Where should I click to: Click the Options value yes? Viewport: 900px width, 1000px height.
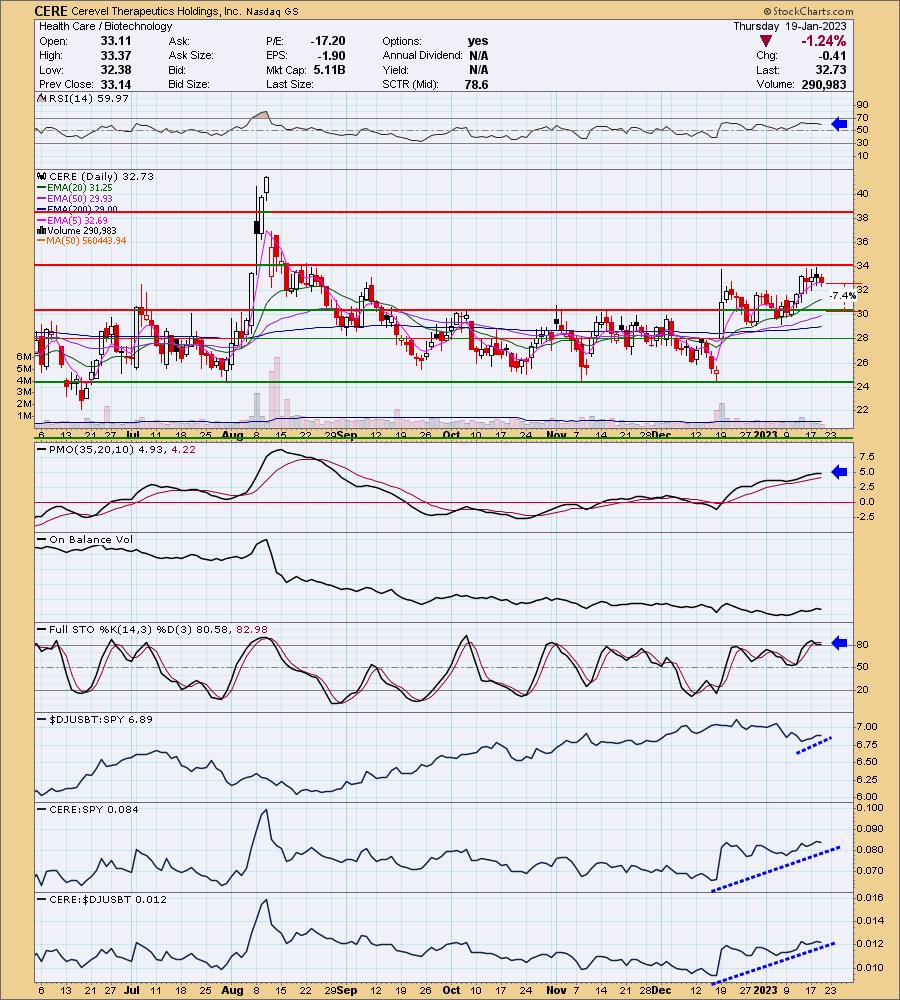(478, 41)
